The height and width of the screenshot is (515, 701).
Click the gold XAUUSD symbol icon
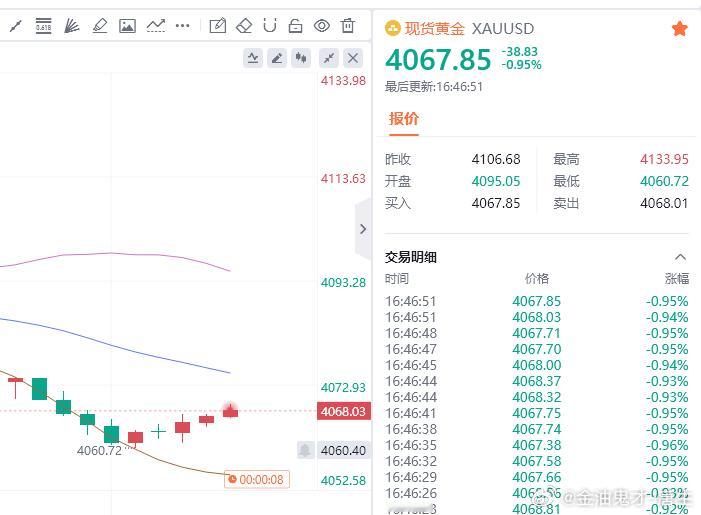coord(392,29)
